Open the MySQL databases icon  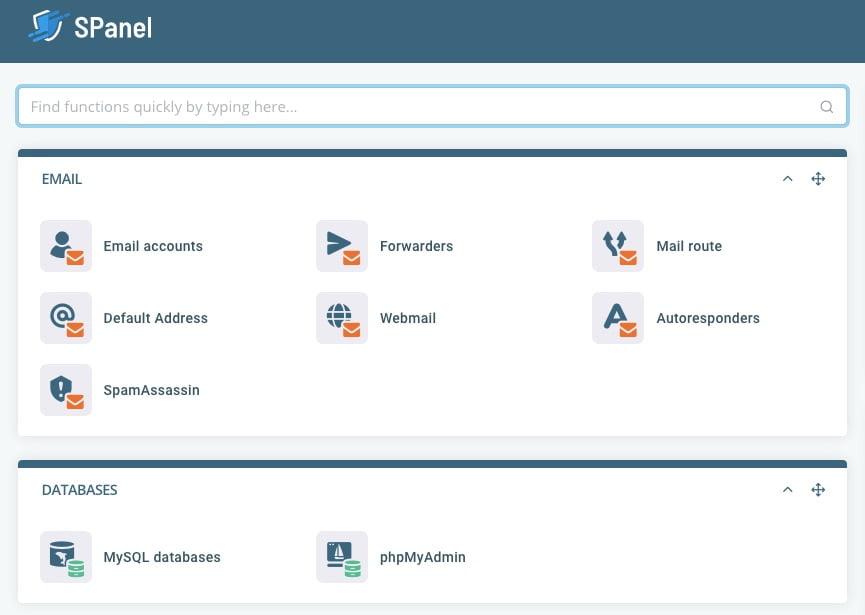66,557
